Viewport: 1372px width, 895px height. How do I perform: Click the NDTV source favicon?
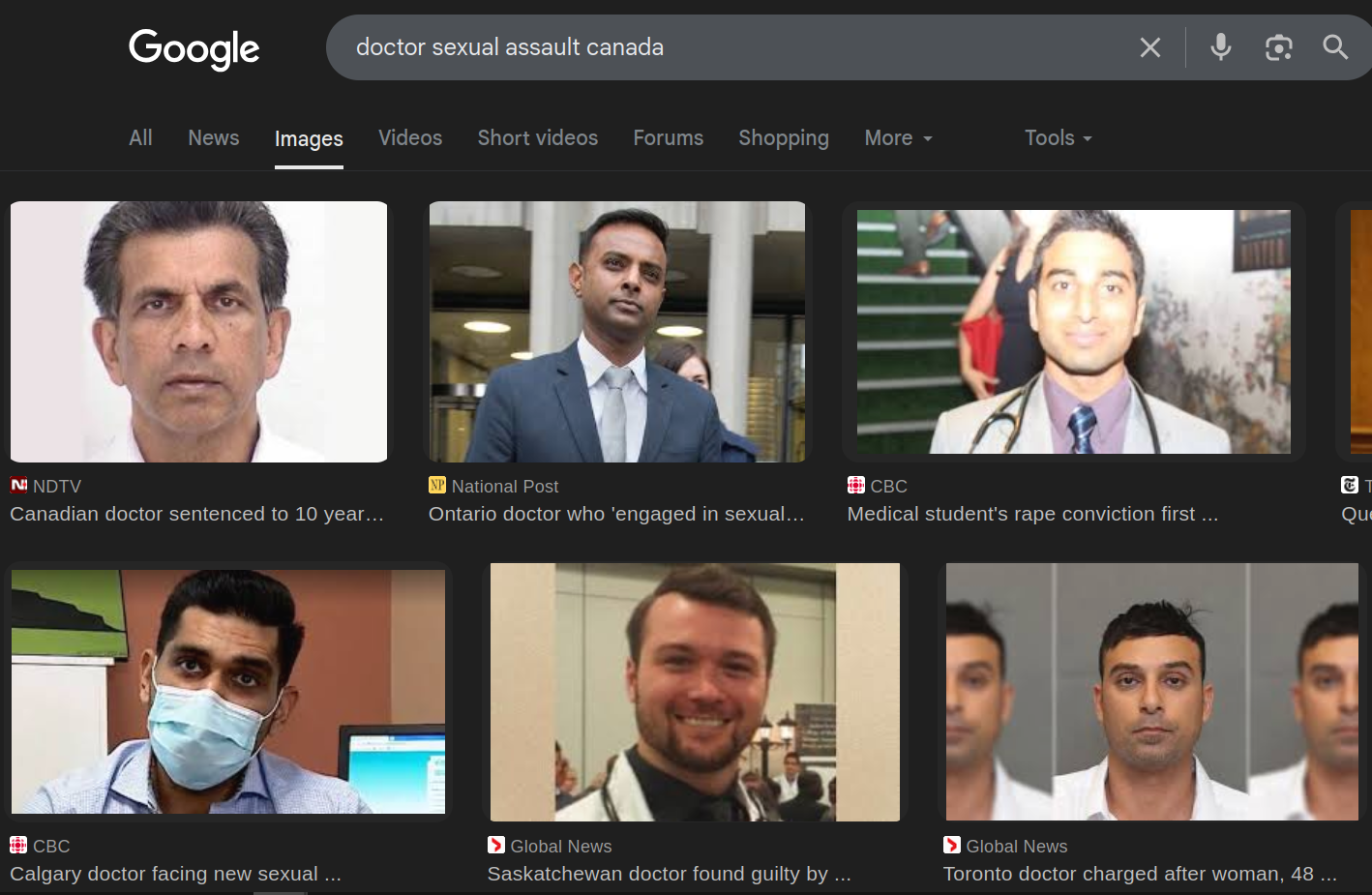(18, 485)
